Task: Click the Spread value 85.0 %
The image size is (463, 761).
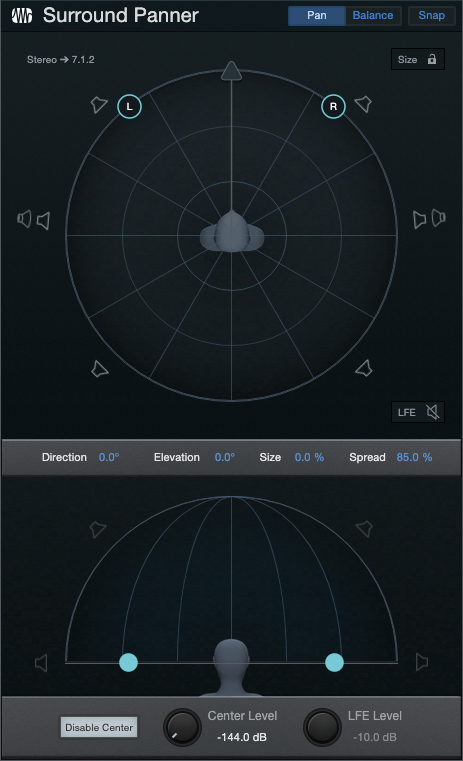Action: pyautogui.click(x=414, y=457)
